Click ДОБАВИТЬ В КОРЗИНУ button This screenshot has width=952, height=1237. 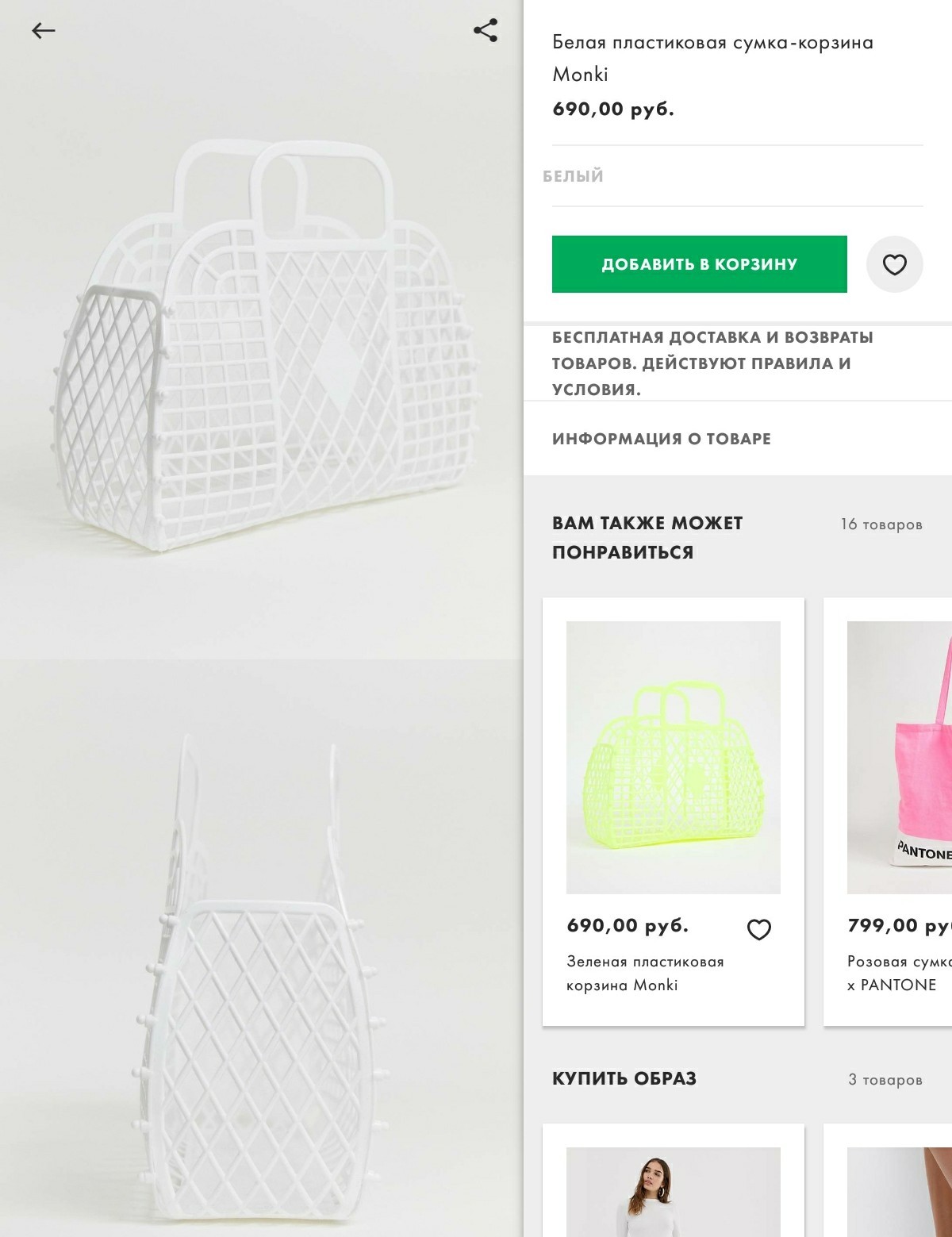click(x=699, y=264)
